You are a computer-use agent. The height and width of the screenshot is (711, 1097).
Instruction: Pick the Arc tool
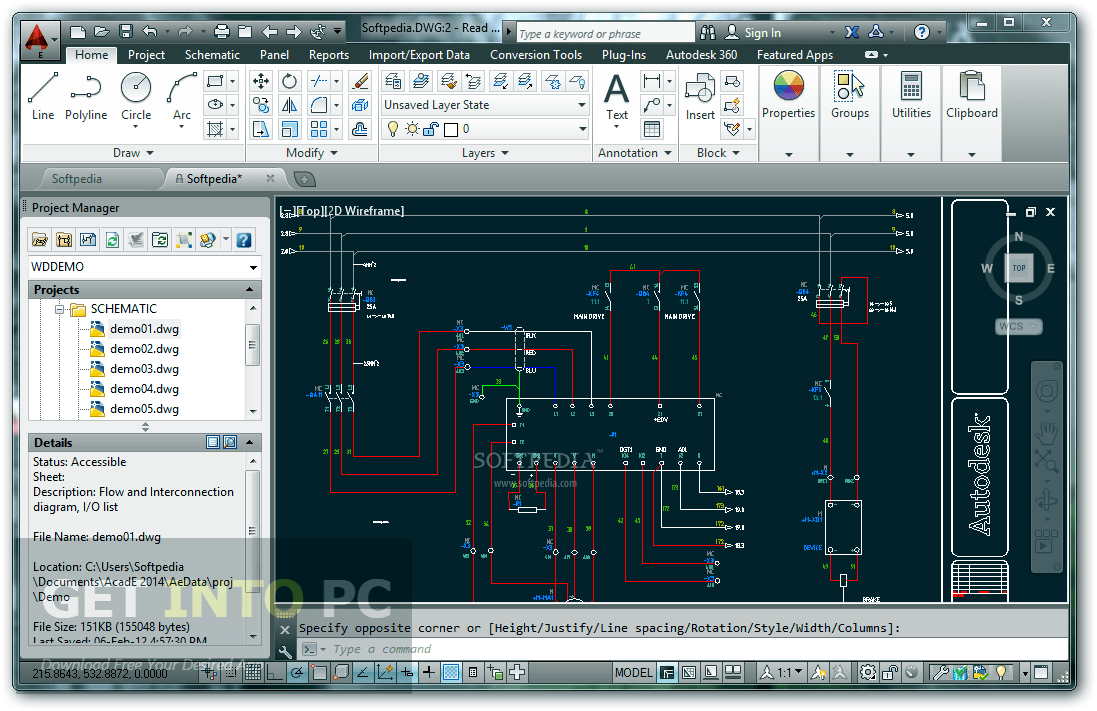click(182, 97)
